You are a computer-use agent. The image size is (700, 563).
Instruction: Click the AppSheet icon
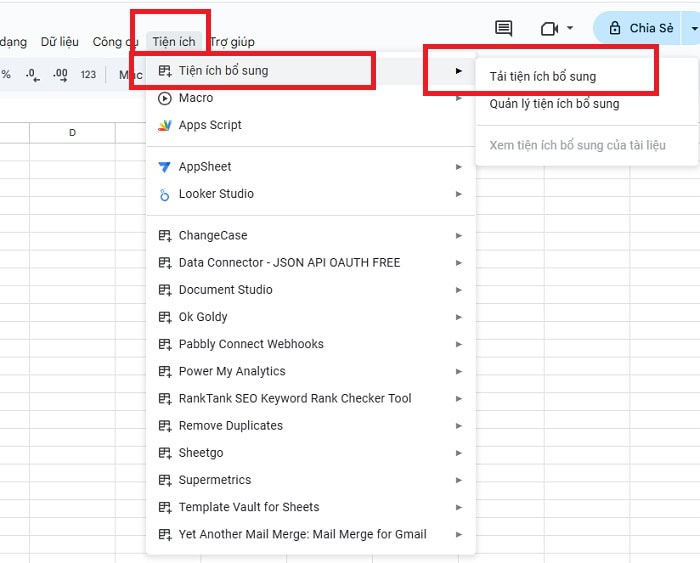pos(165,167)
